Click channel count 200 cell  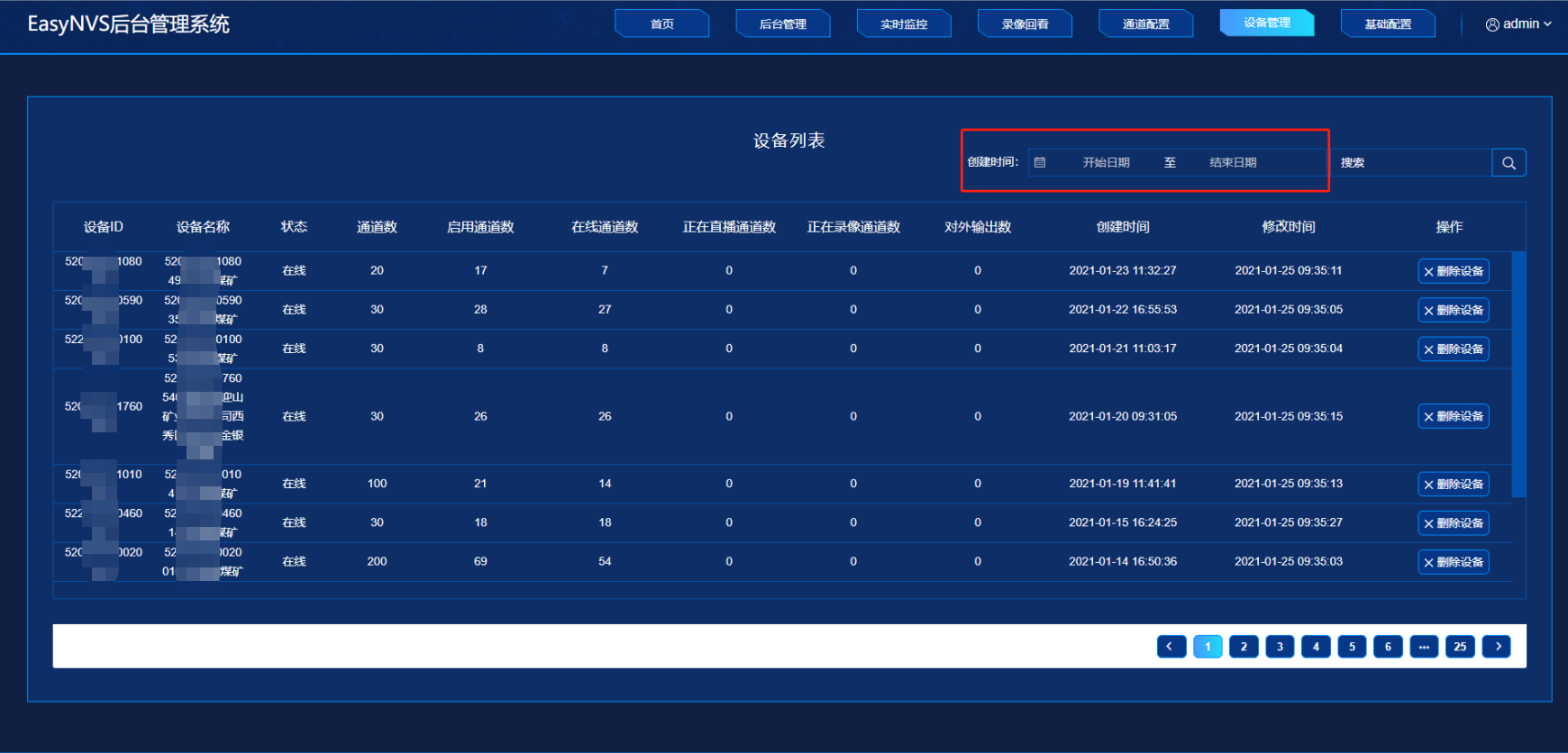(x=377, y=561)
